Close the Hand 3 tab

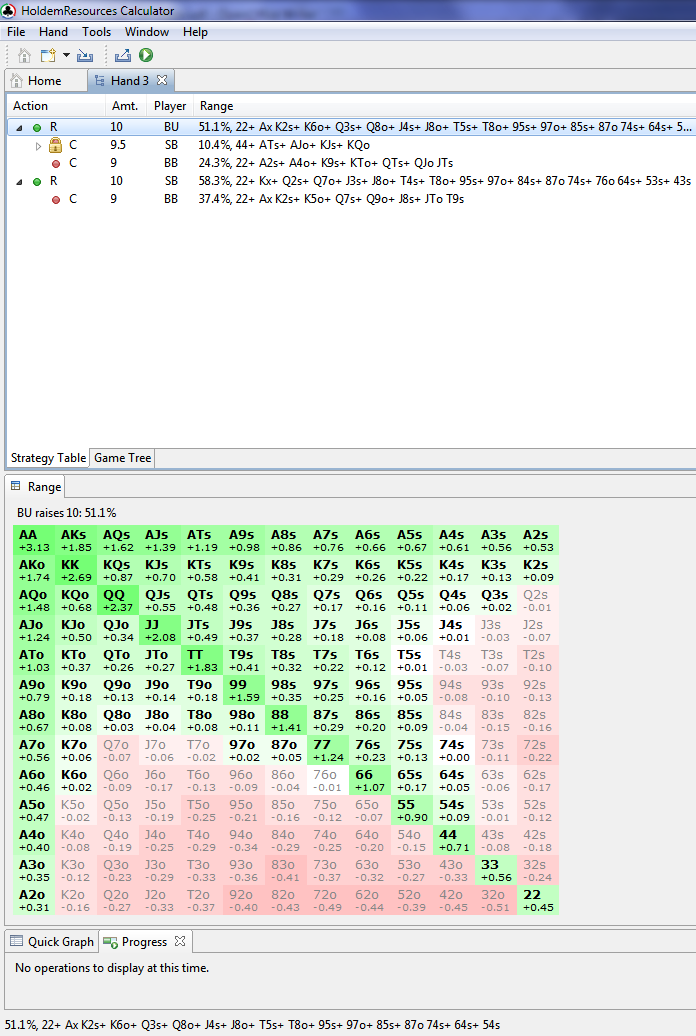click(162, 80)
